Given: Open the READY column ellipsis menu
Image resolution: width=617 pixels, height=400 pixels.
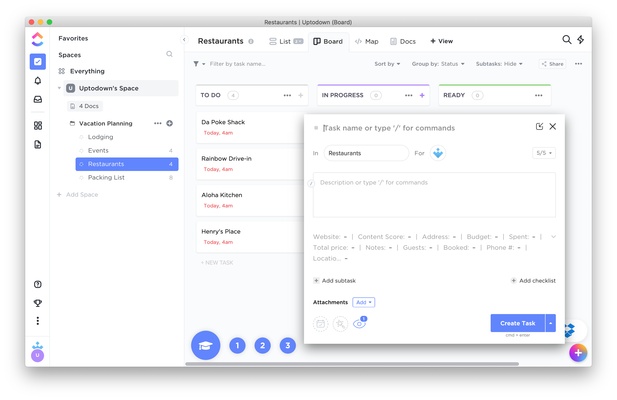Looking at the screenshot, I should tap(539, 95).
